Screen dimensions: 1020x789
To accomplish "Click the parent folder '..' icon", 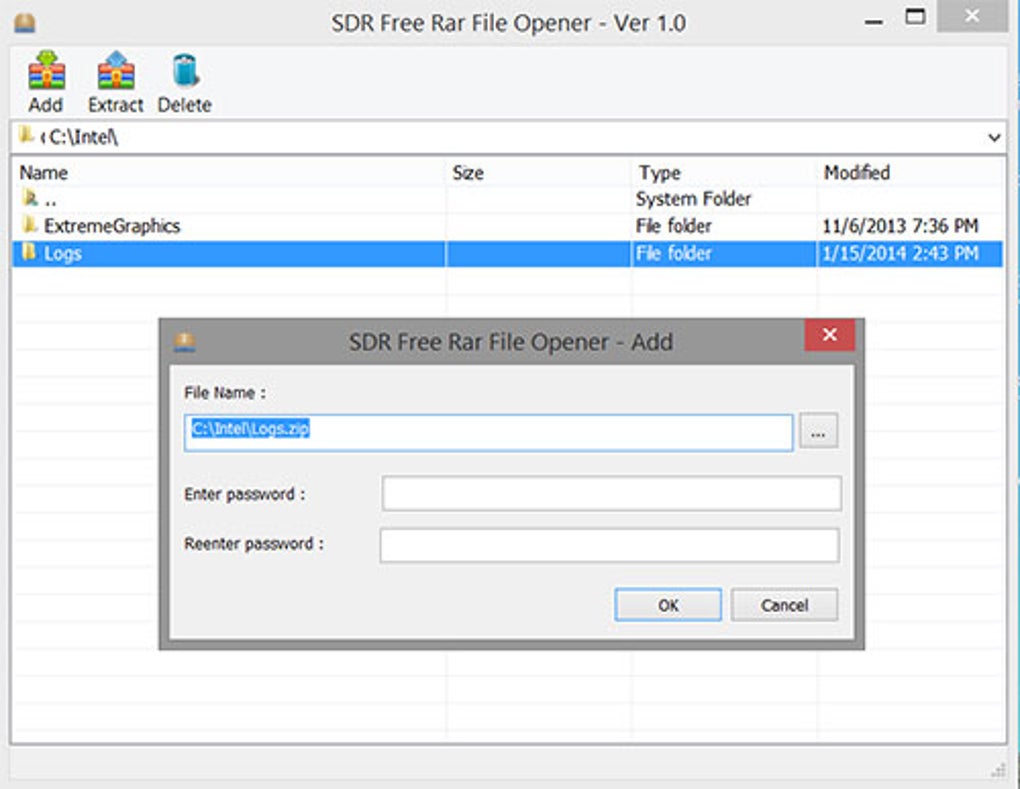I will (x=30, y=196).
